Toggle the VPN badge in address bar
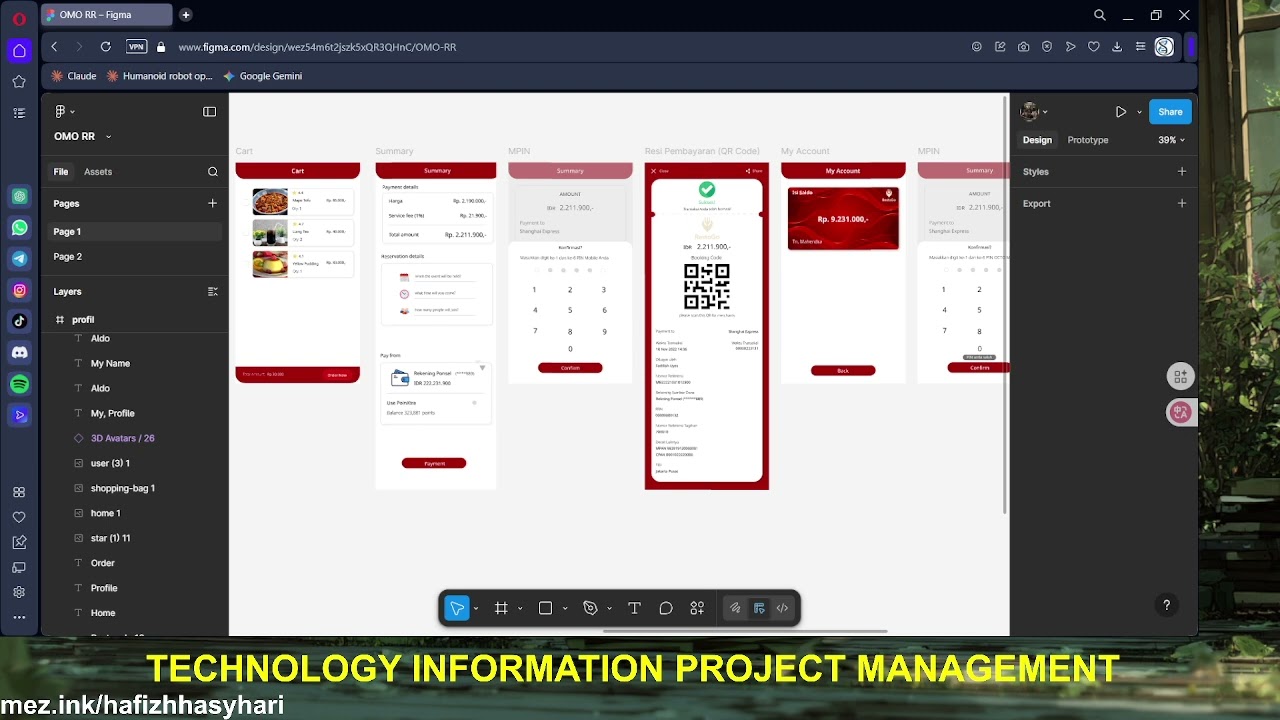 pyautogui.click(x=136, y=47)
